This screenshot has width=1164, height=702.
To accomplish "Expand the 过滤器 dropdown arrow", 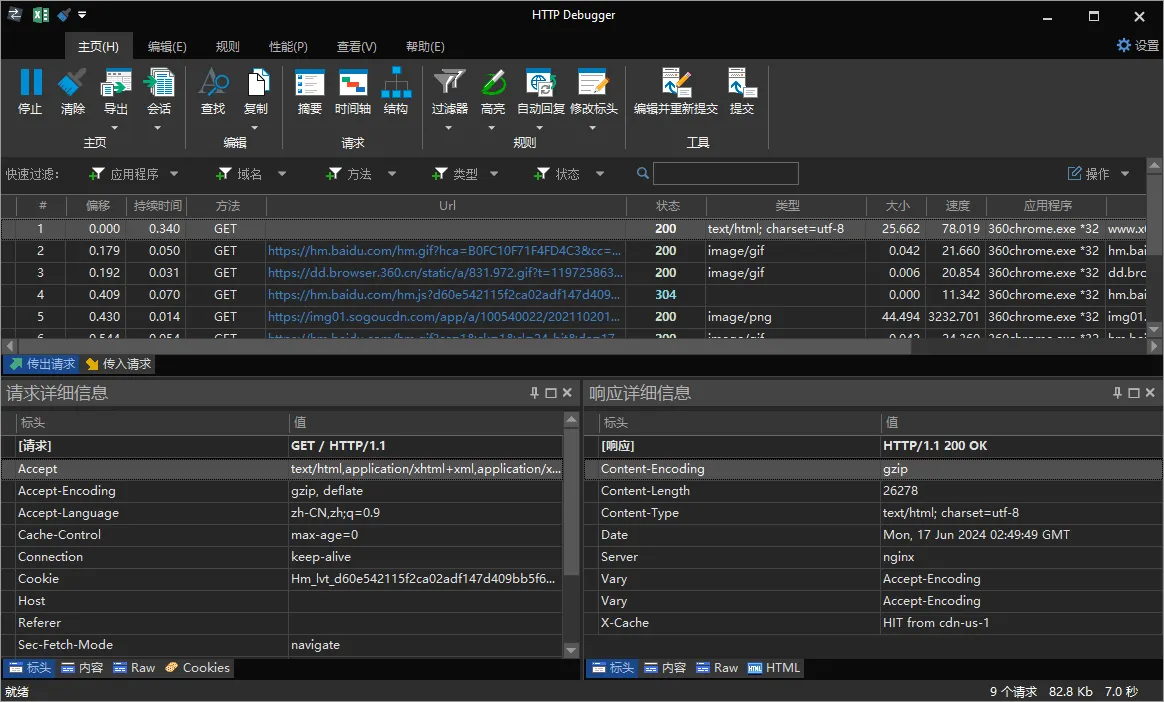I will click(448, 128).
